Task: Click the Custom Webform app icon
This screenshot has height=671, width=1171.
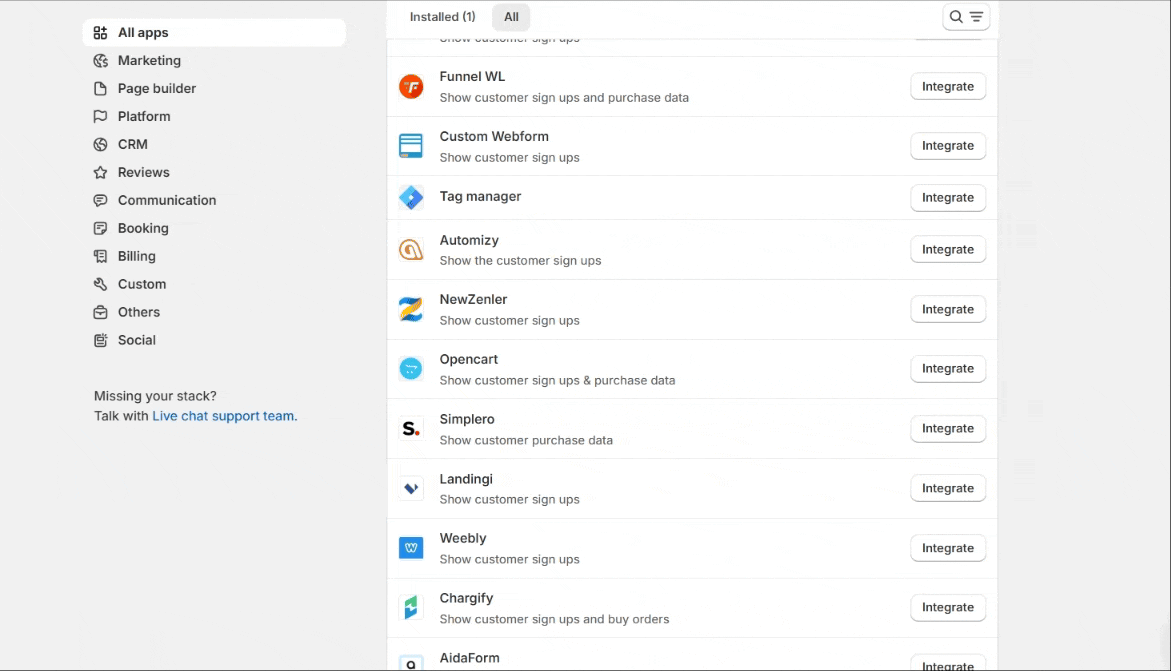Action: (411, 146)
